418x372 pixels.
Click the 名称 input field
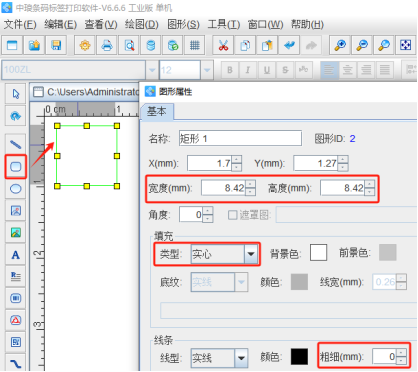[x=240, y=138]
